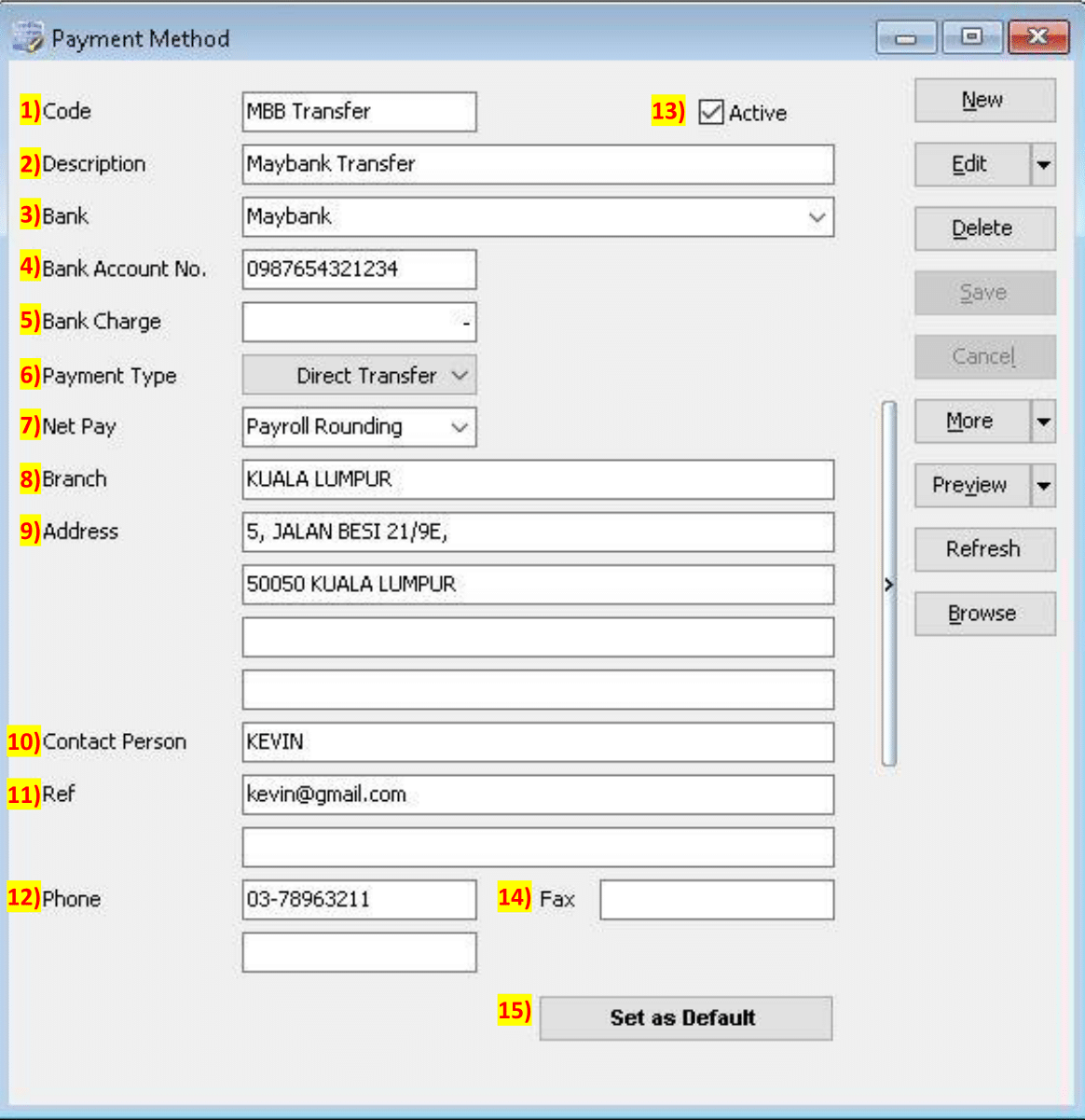The height and width of the screenshot is (1120, 1085).
Task: Open the More button dropdown arrow
Action: (1043, 422)
